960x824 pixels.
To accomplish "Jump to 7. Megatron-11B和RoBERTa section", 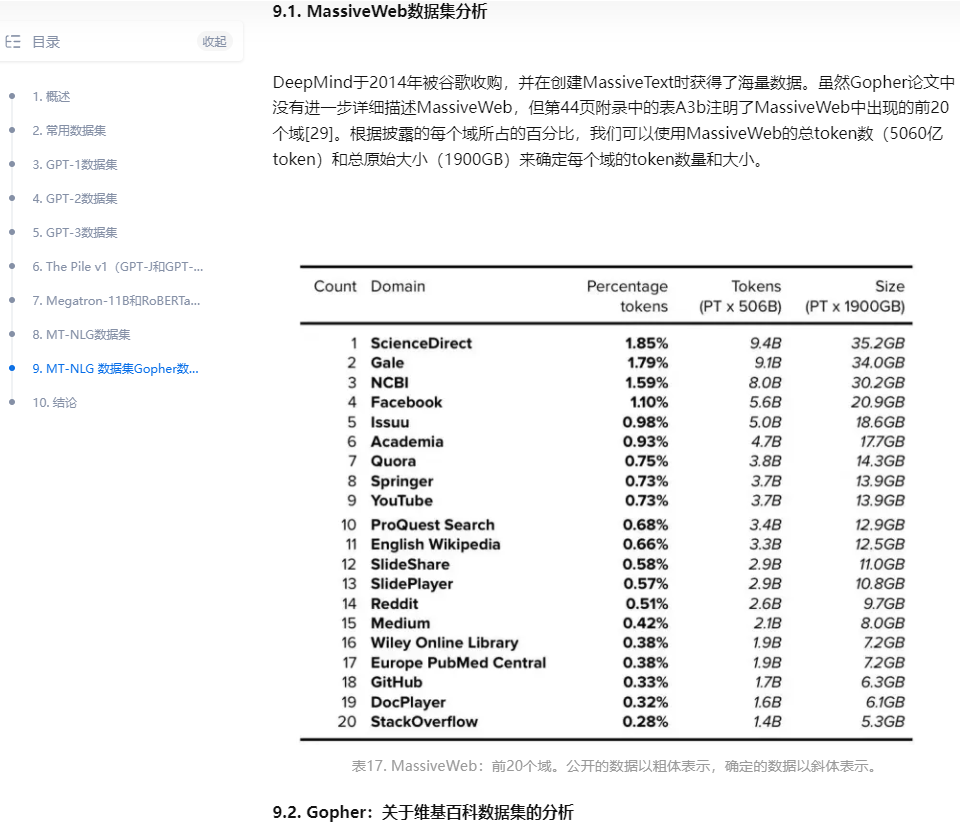I will click(x=116, y=301).
